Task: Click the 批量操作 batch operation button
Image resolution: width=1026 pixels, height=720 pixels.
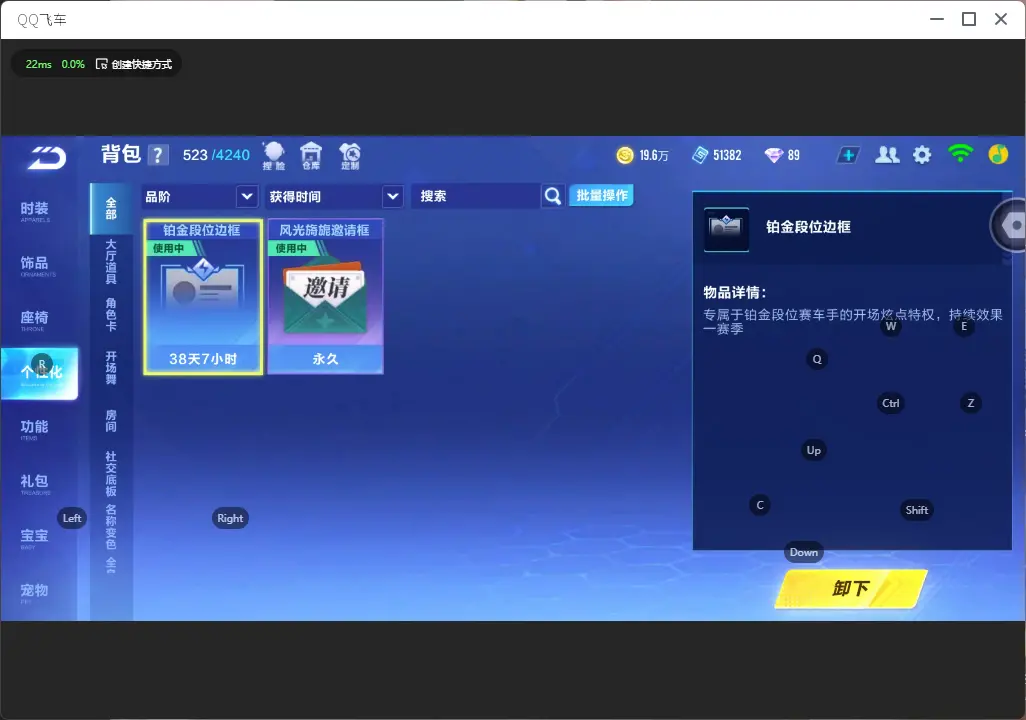Action: point(601,196)
